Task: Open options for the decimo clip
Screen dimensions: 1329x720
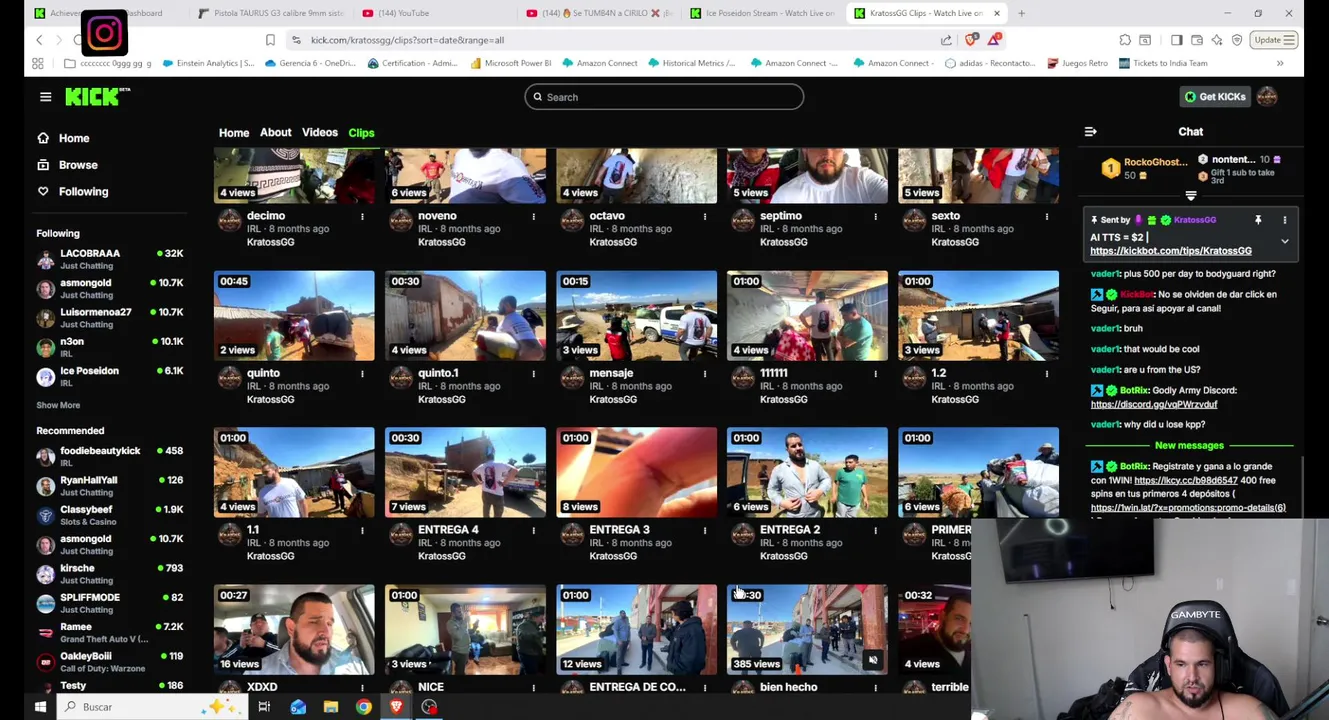Action: pyautogui.click(x=362, y=216)
